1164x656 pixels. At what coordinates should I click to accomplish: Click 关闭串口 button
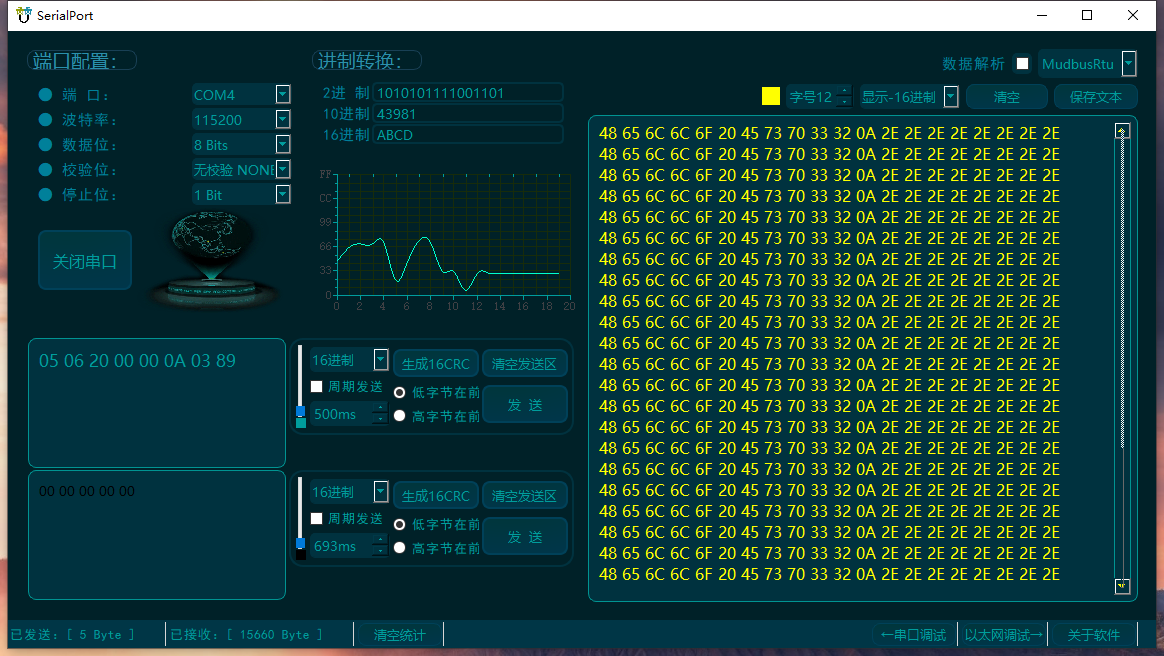point(85,260)
